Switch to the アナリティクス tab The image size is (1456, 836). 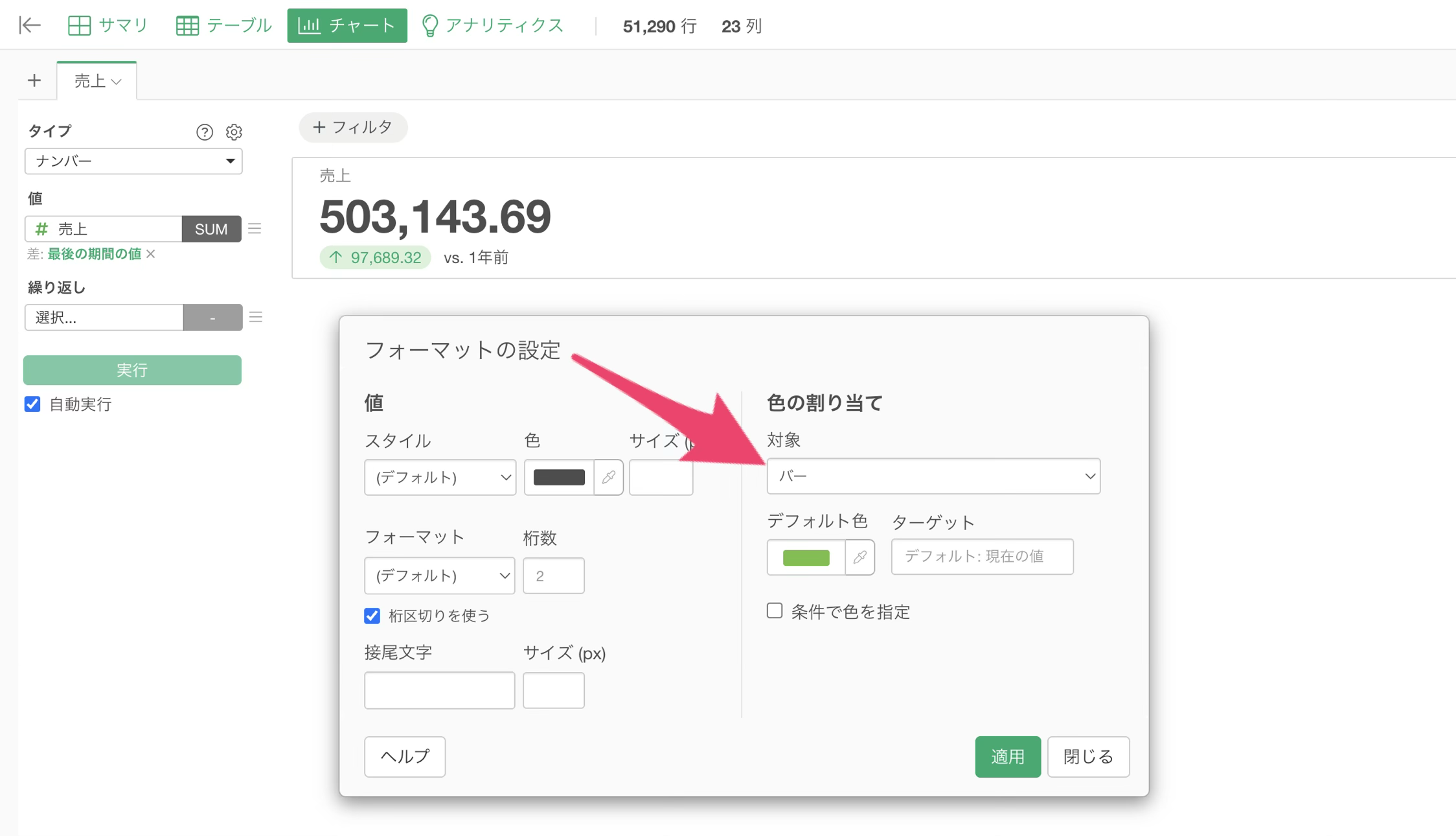pos(493,25)
